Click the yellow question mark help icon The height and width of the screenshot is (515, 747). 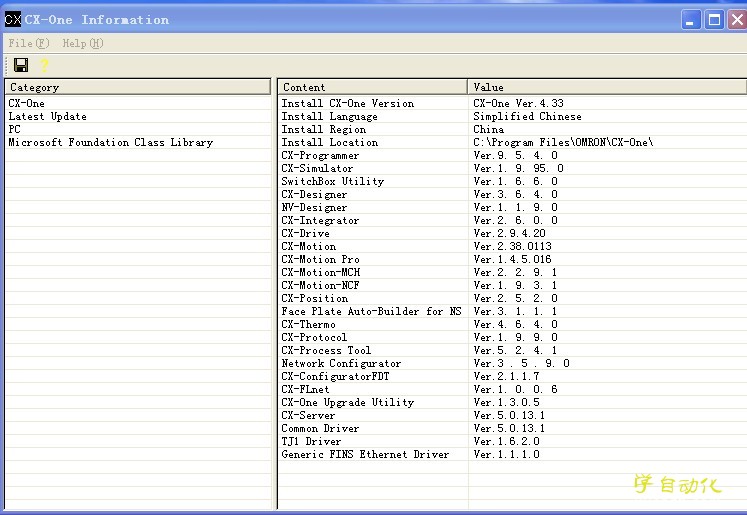point(44,65)
